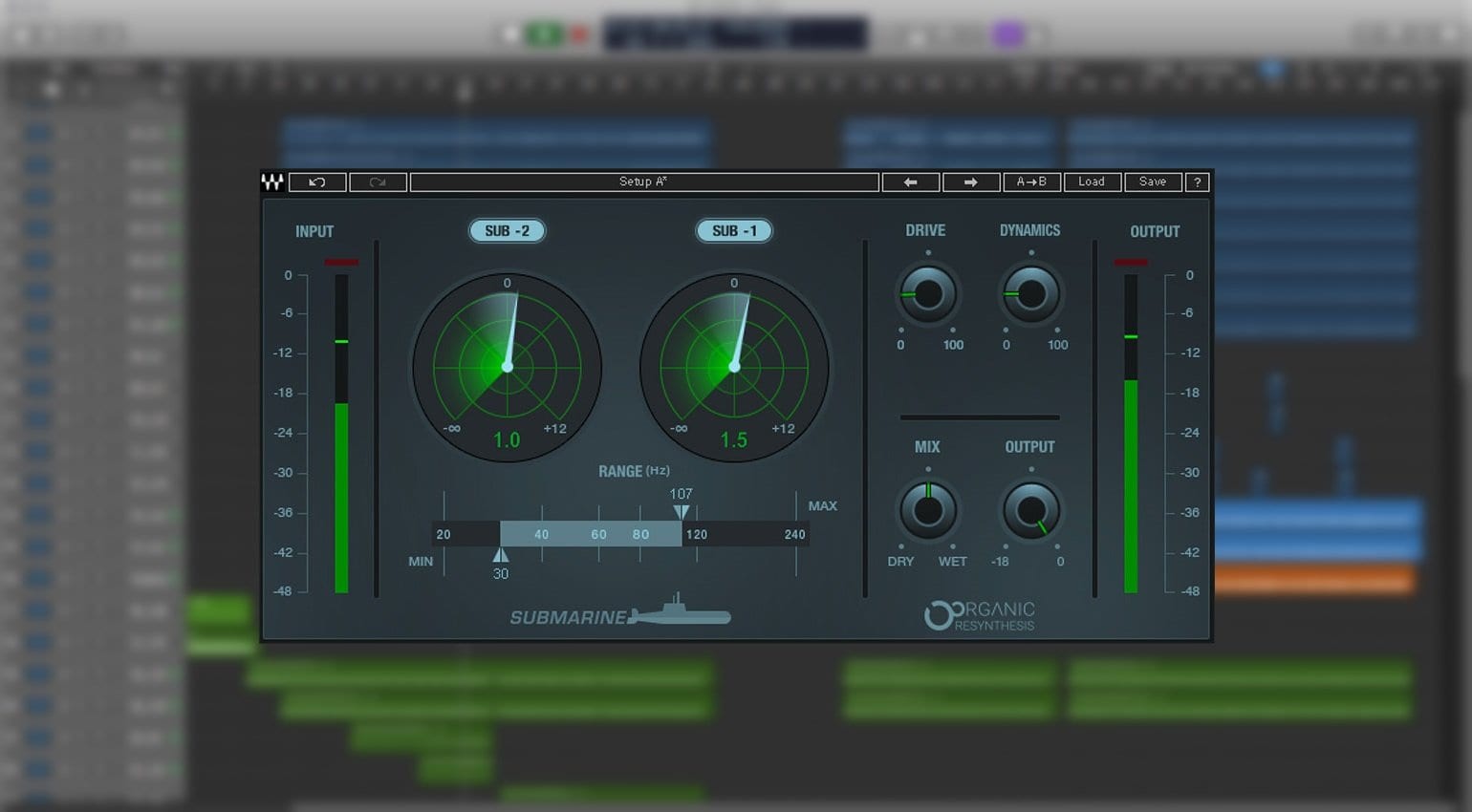Switch setups with the A→B button

[x=1032, y=182]
